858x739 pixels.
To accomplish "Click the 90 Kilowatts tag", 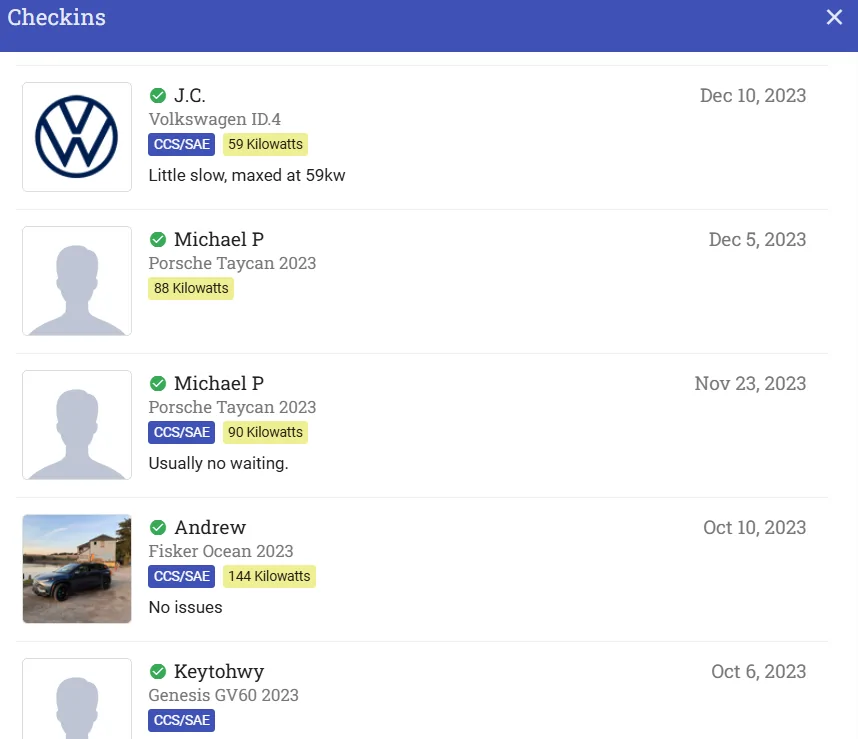I will point(265,432).
